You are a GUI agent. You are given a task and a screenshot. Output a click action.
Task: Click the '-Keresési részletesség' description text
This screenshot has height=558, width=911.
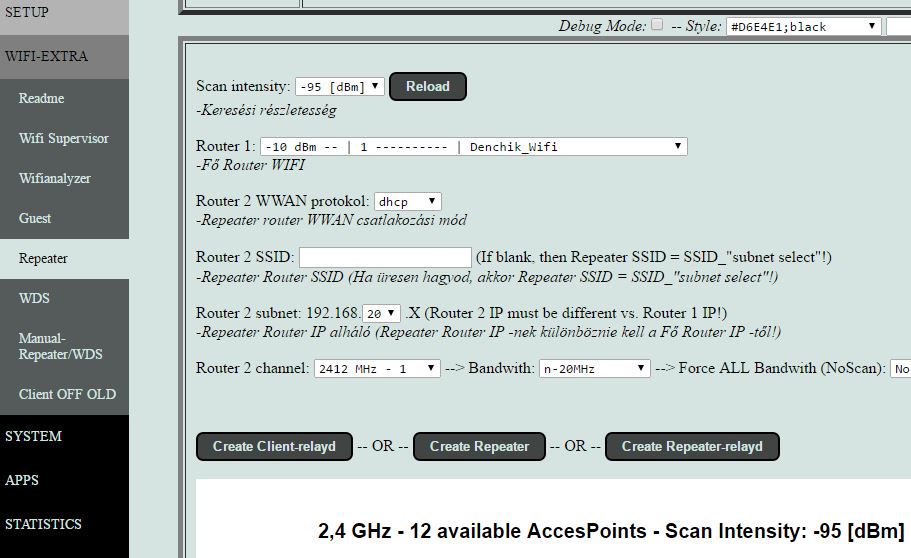pyautogui.click(x=266, y=110)
